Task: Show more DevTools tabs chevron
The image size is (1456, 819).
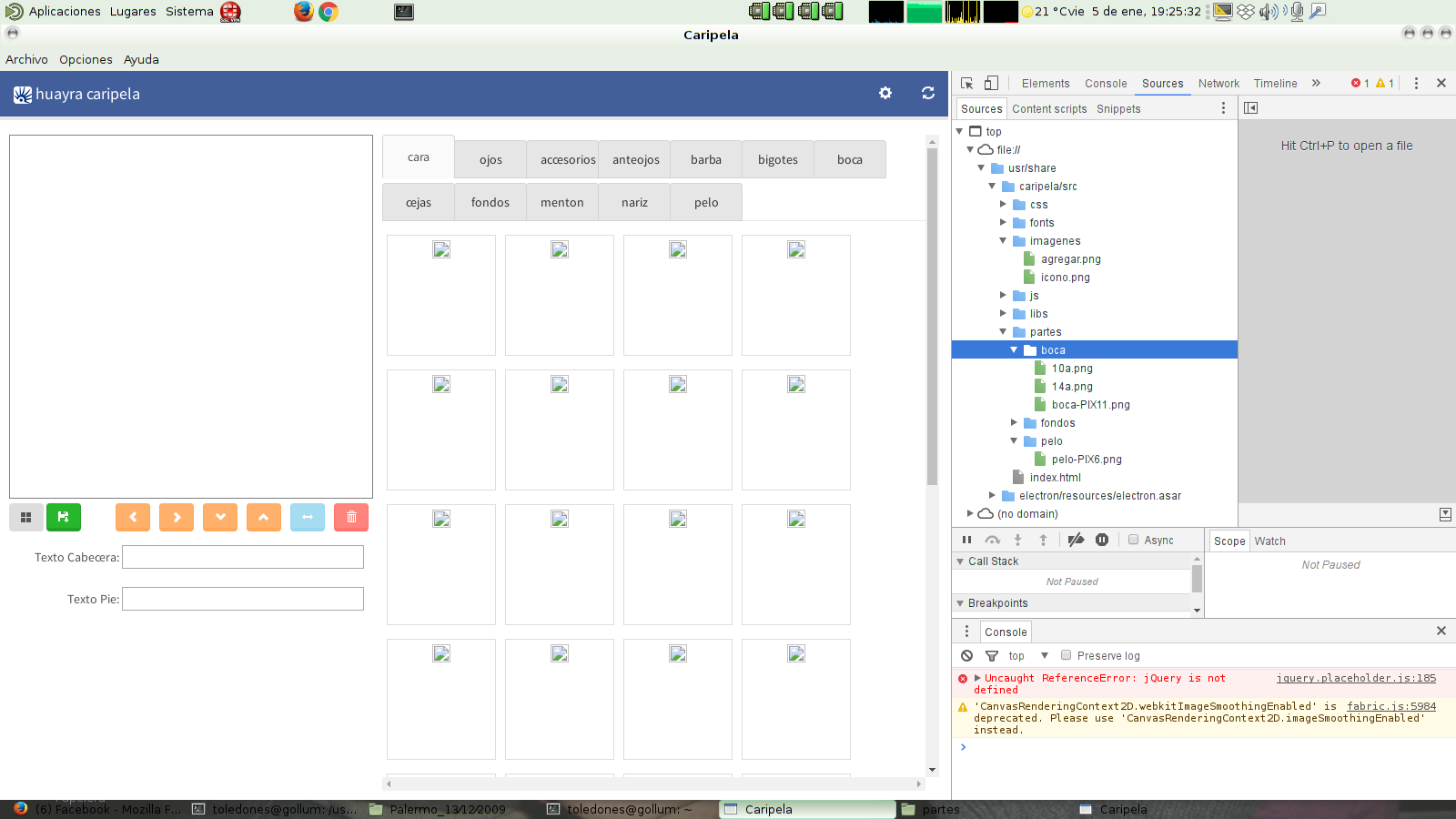Action: pyautogui.click(x=1316, y=83)
